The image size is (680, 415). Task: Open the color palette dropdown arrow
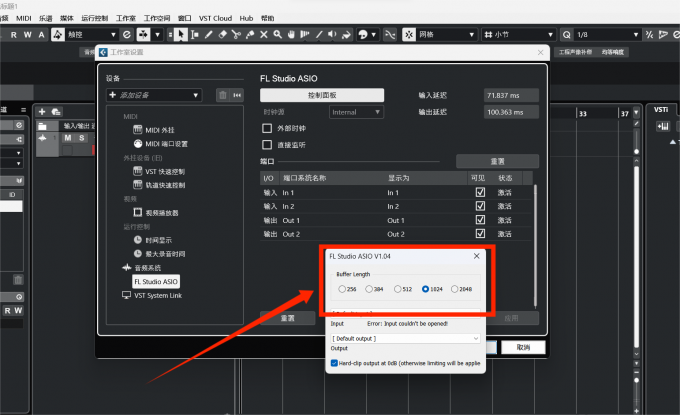[373, 34]
